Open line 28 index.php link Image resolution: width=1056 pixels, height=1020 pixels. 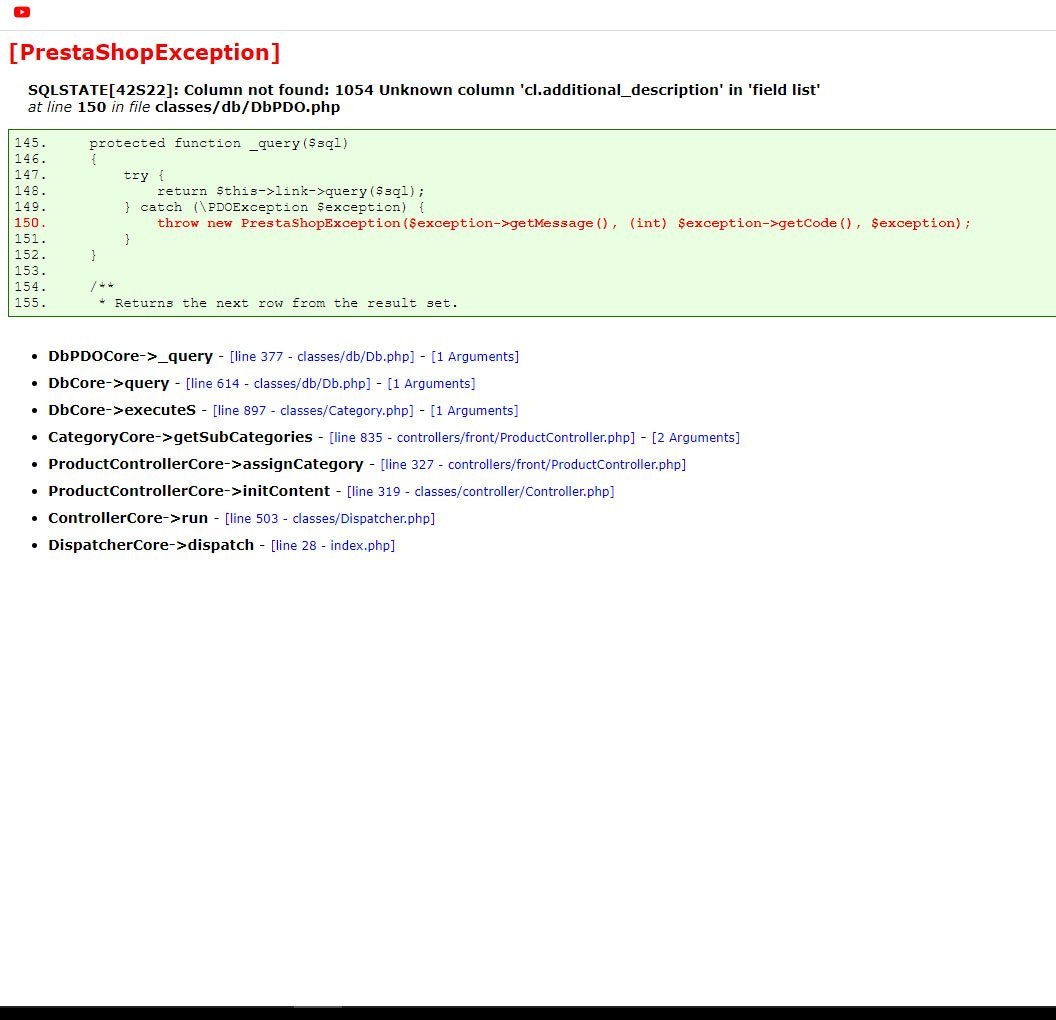pyautogui.click(x=333, y=545)
